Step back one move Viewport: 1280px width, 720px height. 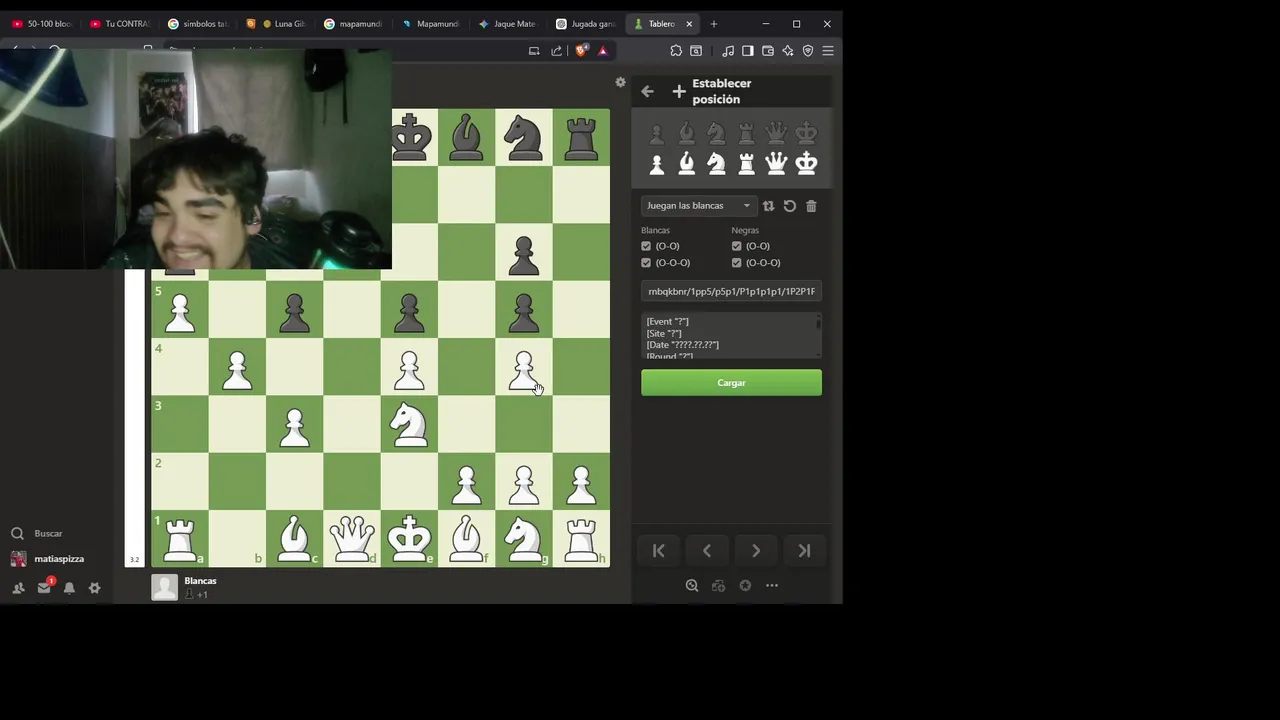coord(707,550)
